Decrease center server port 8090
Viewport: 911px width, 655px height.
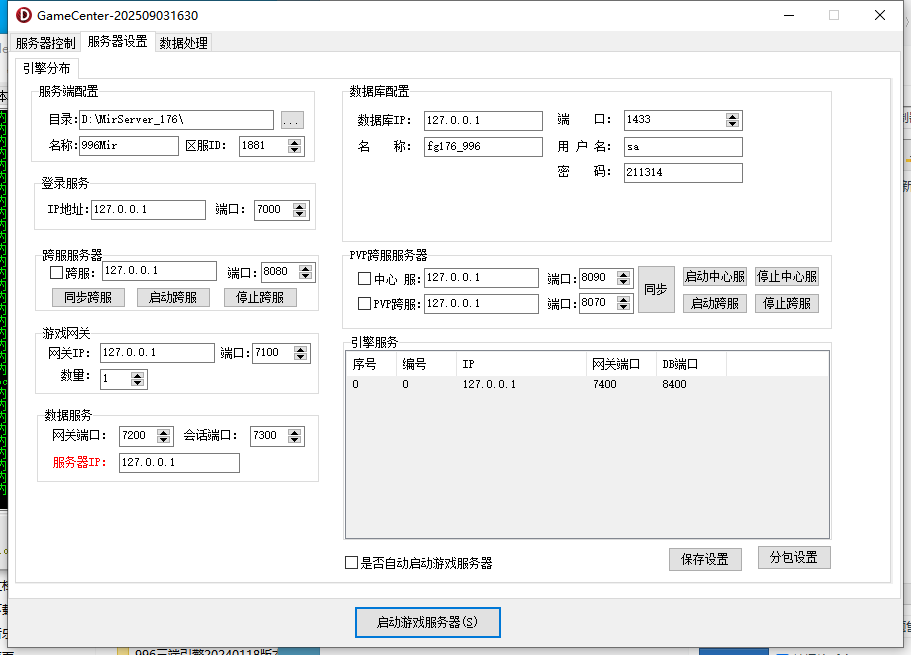[x=623, y=282]
